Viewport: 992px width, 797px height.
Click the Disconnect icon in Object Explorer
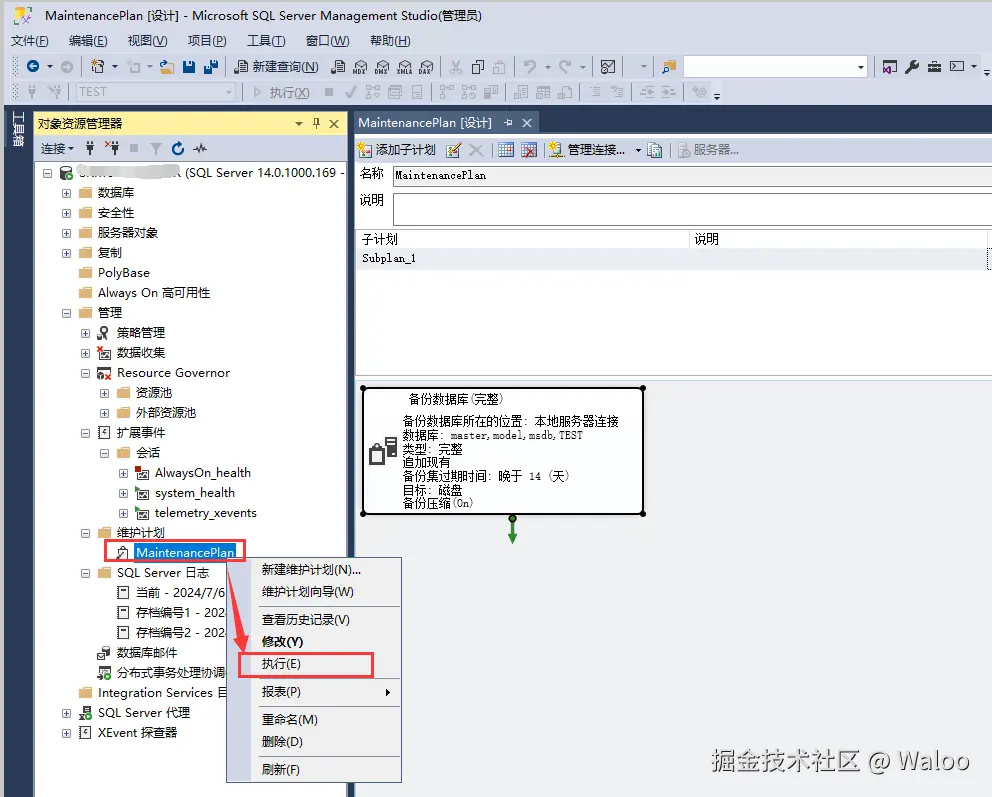click(x=112, y=148)
